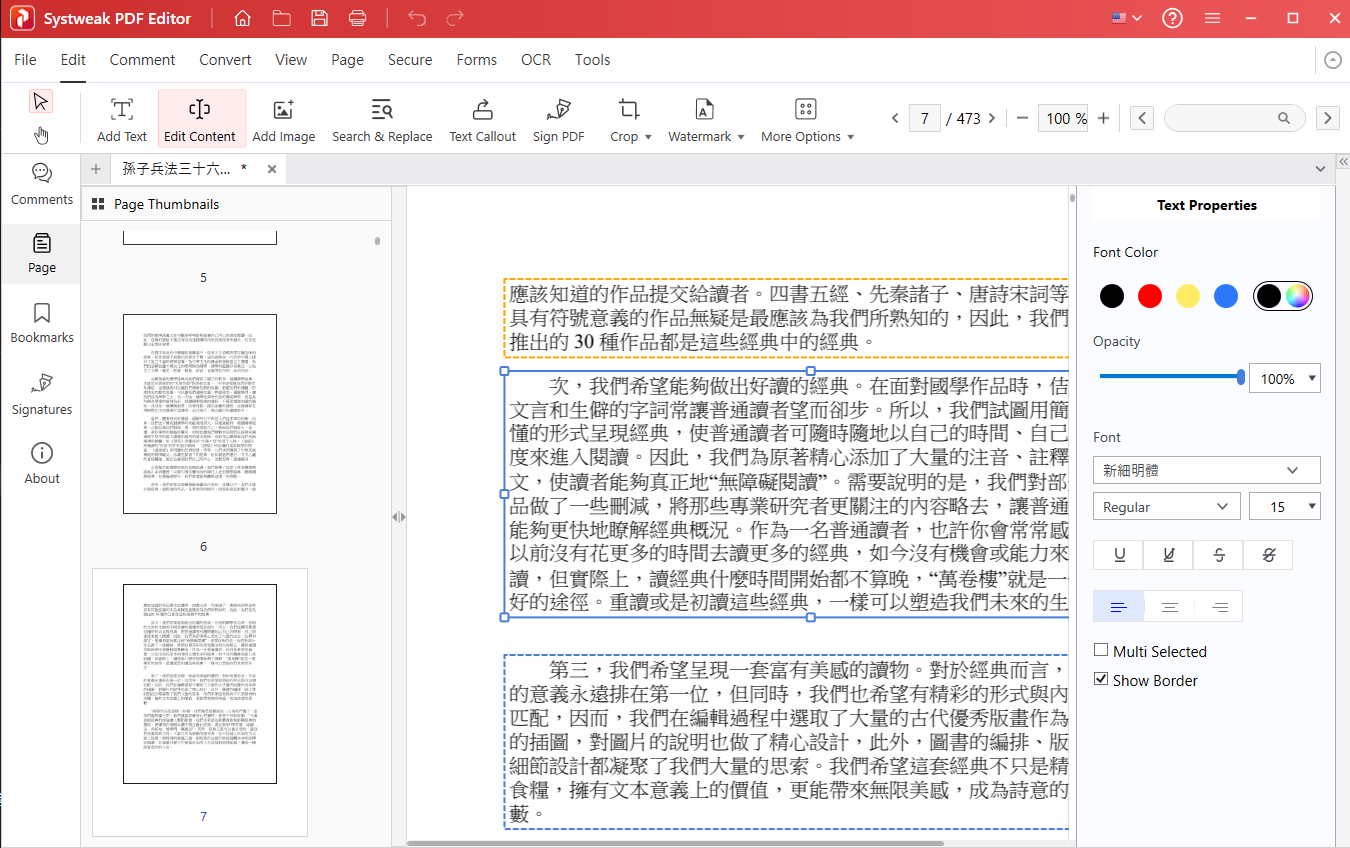Click the Home icon in title bar
The width and height of the screenshot is (1350, 848).
tap(242, 18)
